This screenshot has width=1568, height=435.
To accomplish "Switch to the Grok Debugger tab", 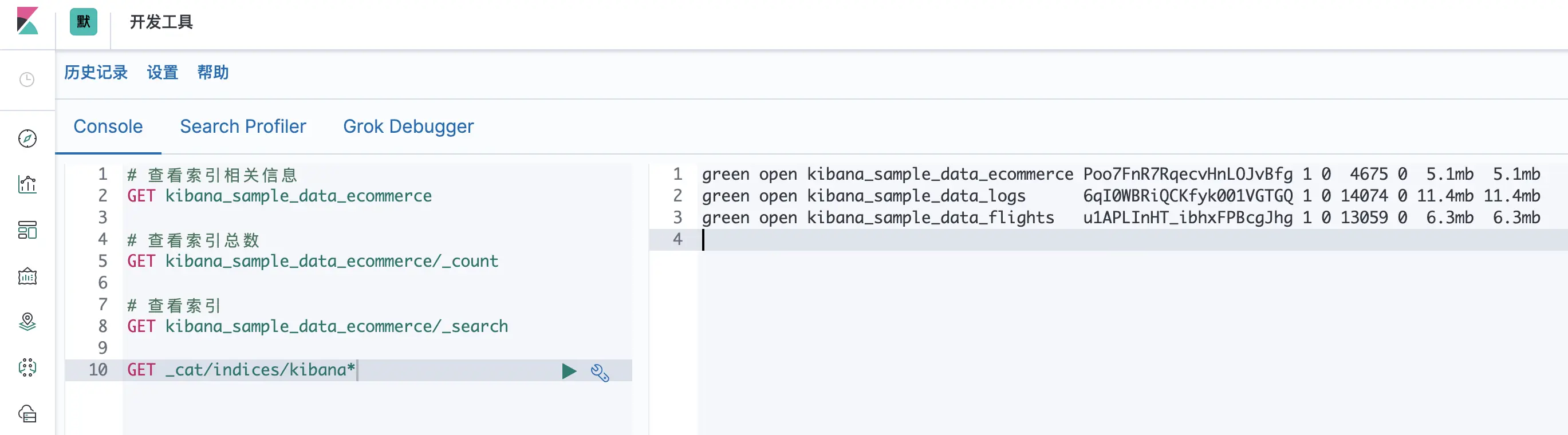I will click(x=408, y=126).
